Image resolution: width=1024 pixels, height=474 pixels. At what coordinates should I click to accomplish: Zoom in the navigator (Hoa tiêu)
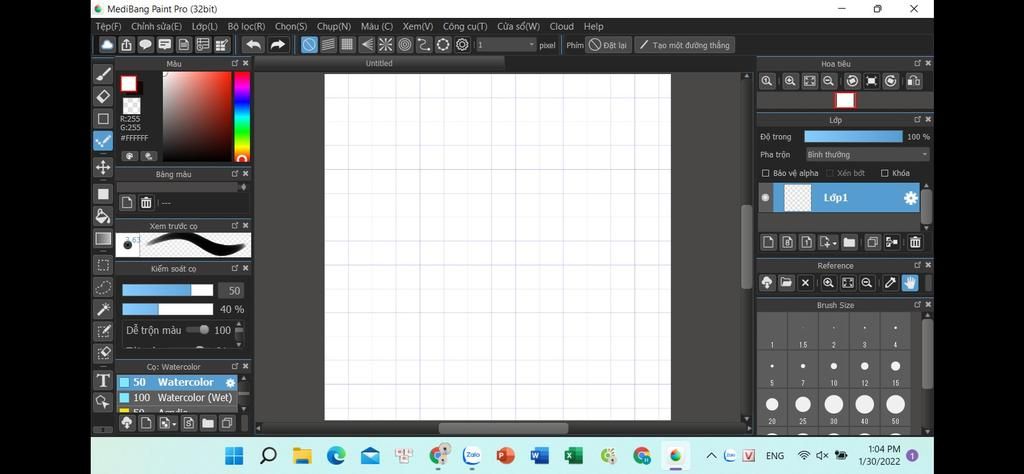(790, 81)
